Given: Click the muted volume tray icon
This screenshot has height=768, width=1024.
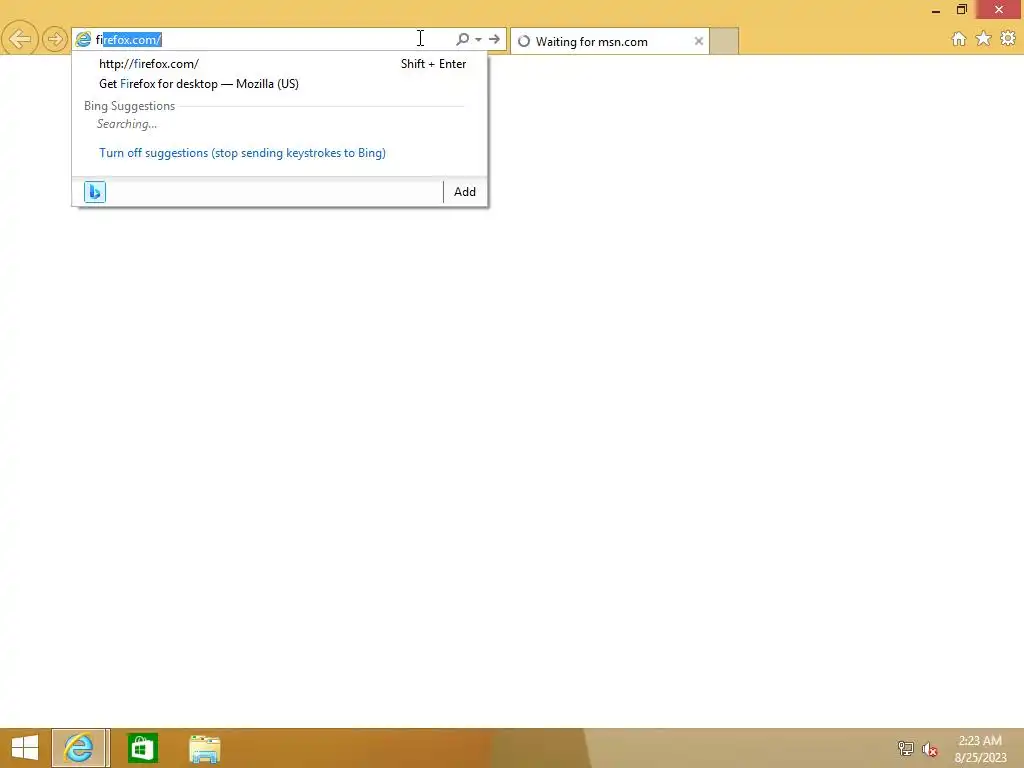Looking at the screenshot, I should pyautogui.click(x=929, y=749).
